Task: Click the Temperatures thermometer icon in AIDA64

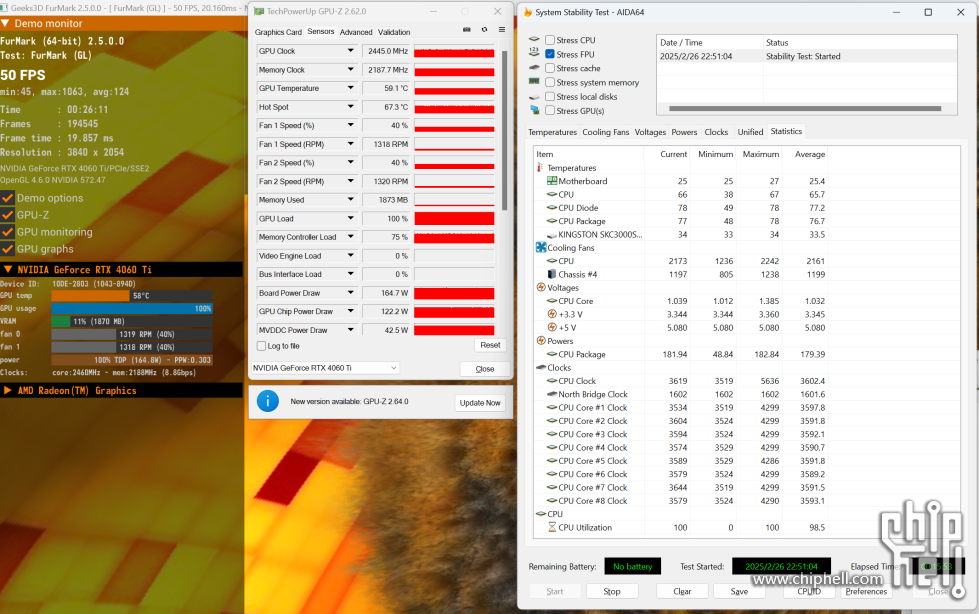Action: (540, 167)
